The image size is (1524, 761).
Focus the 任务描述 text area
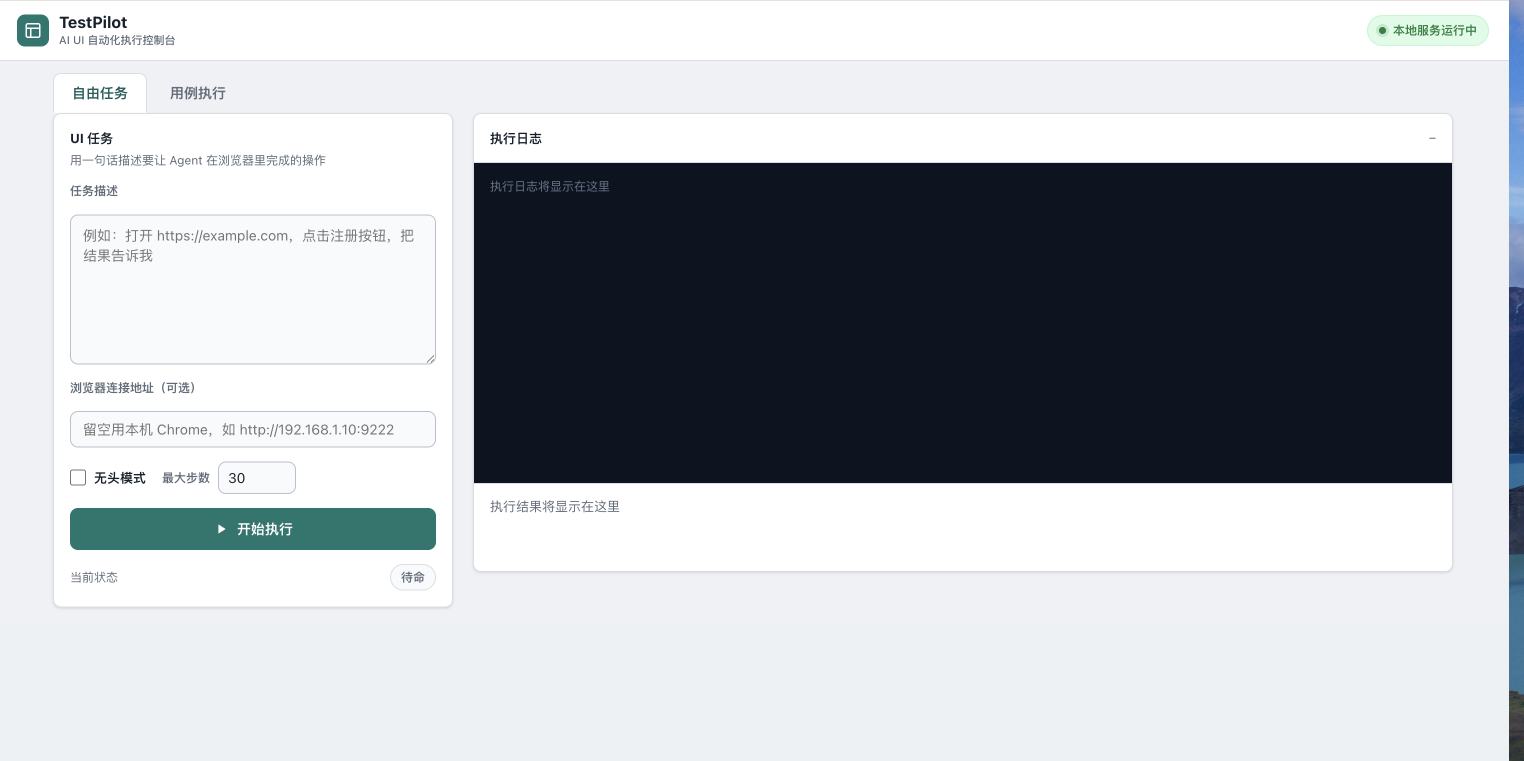253,289
